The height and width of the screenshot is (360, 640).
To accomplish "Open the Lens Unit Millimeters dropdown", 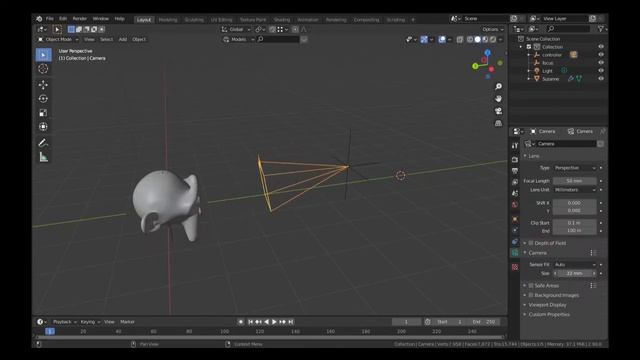I will (x=575, y=190).
